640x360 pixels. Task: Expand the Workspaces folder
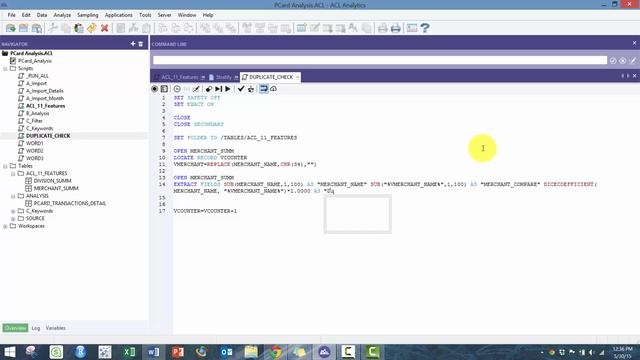[x=5, y=226]
